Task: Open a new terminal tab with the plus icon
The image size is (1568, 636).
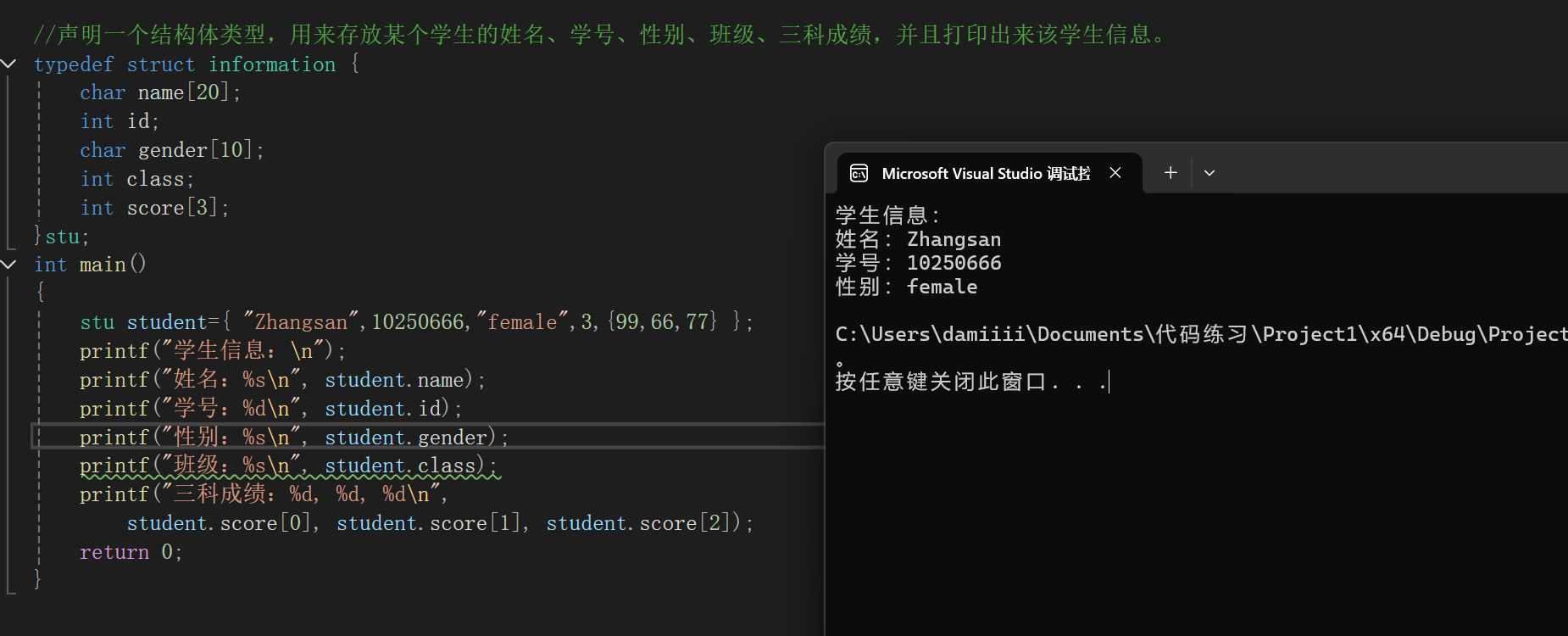Action: click(1170, 172)
